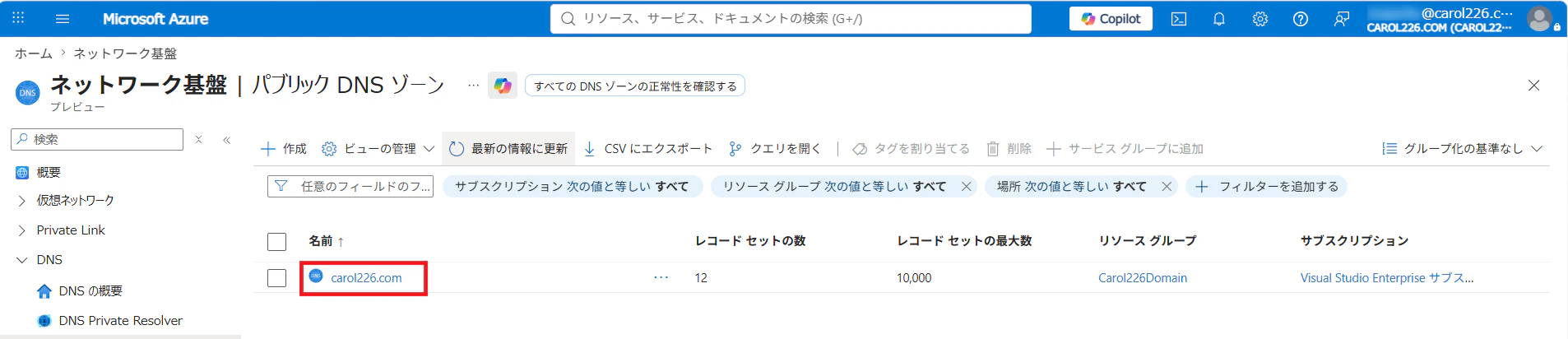Tick the checkbox for carol226.com row
1568x339 pixels.
pos(277,278)
